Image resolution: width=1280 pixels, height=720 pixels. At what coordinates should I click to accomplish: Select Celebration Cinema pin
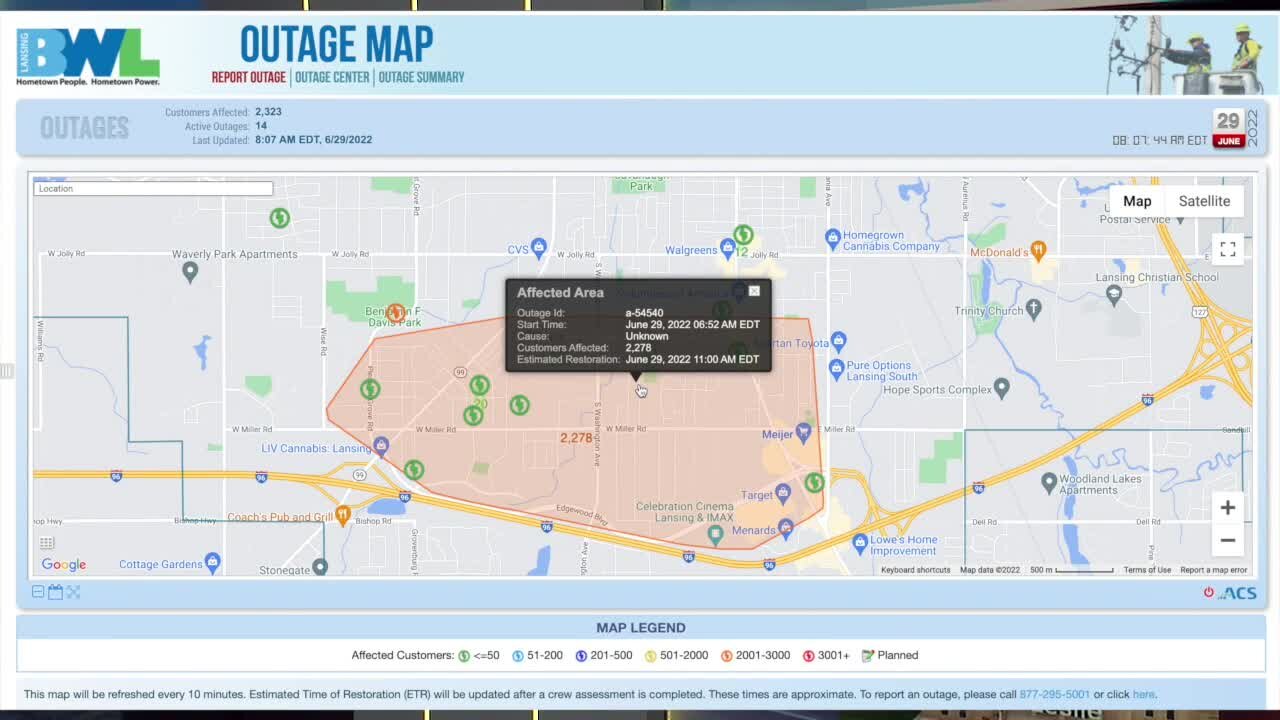715,534
